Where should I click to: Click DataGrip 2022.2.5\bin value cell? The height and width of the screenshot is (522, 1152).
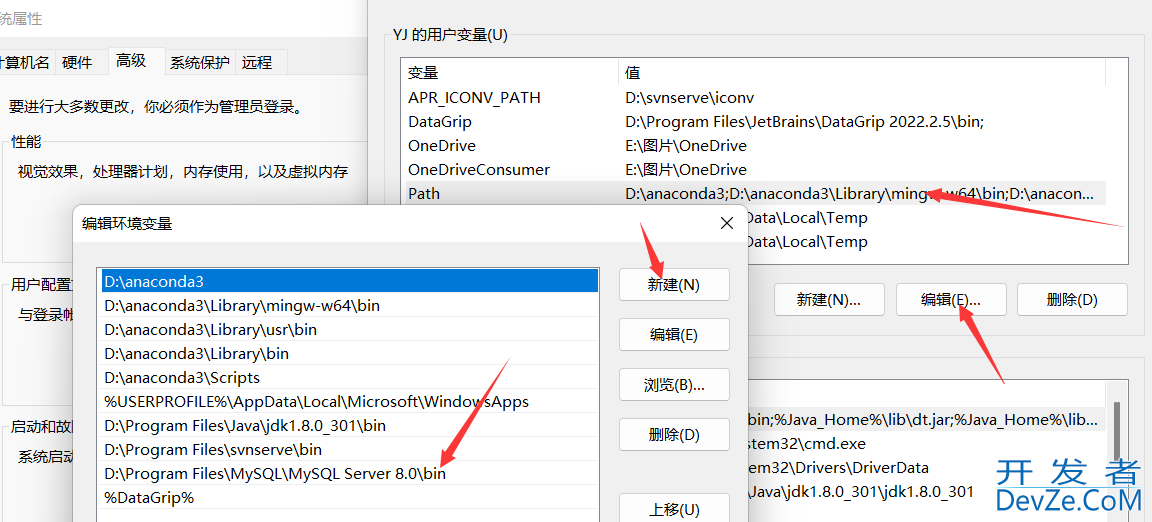(x=804, y=121)
